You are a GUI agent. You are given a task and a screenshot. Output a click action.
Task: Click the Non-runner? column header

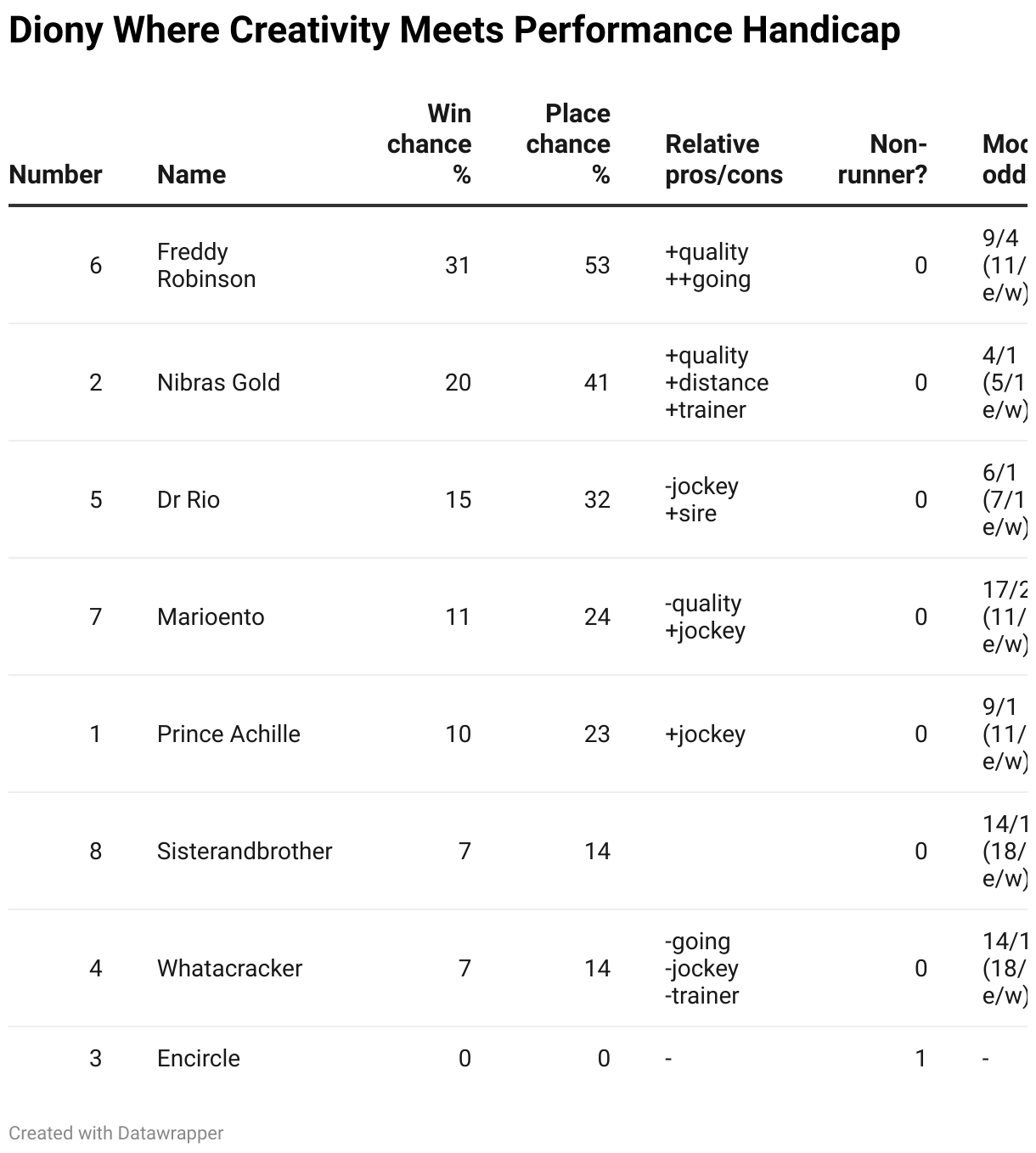[x=882, y=159]
